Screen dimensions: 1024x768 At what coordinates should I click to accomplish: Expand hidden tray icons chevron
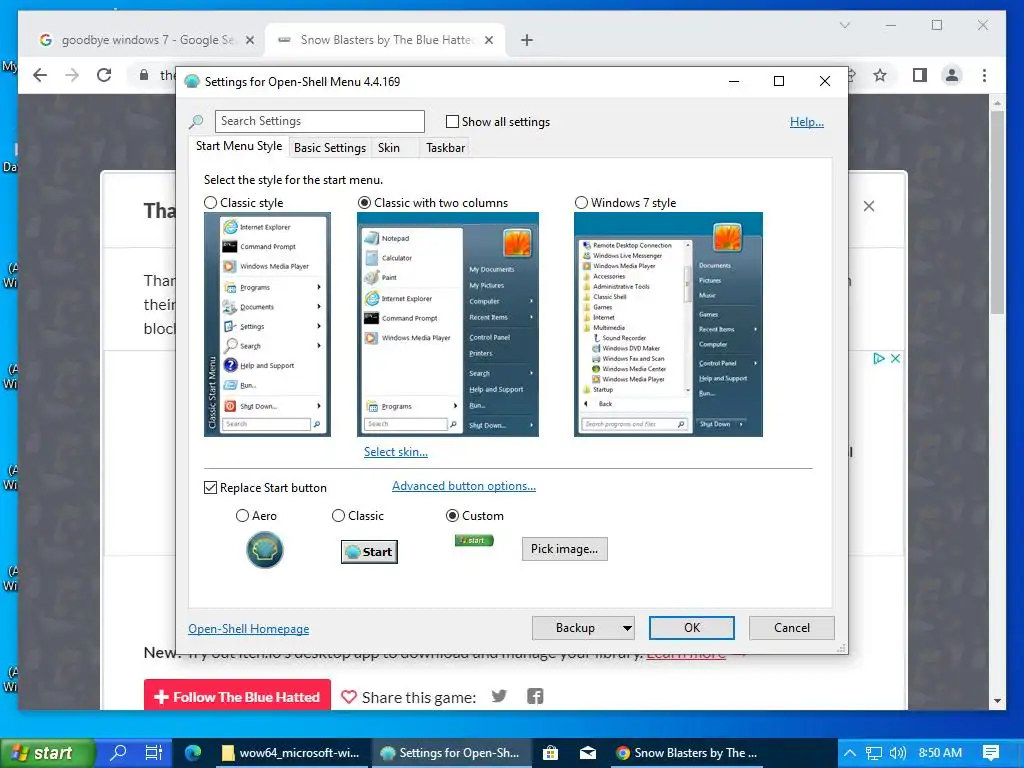[x=850, y=752]
